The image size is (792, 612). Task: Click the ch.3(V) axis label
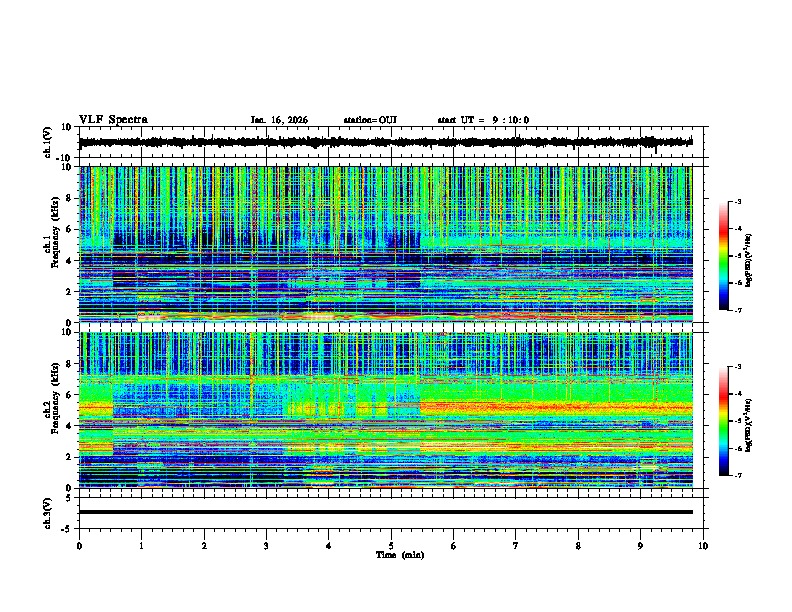coord(48,513)
